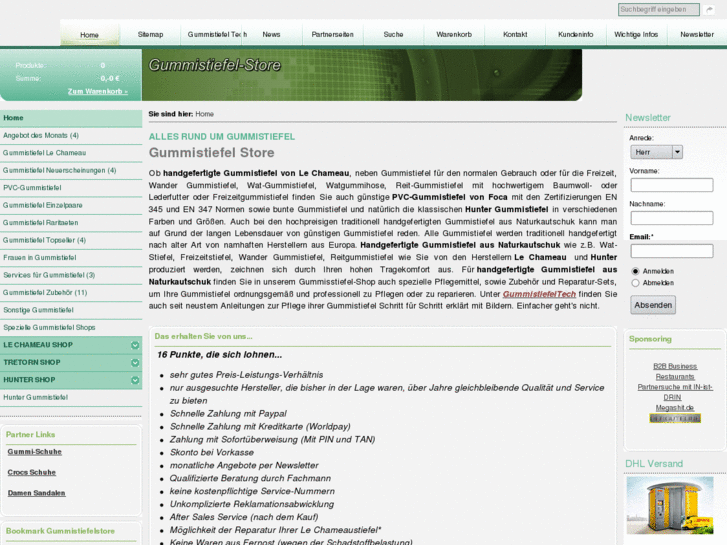Focus the search term input field
This screenshot has height=545, width=727.
click(x=658, y=10)
